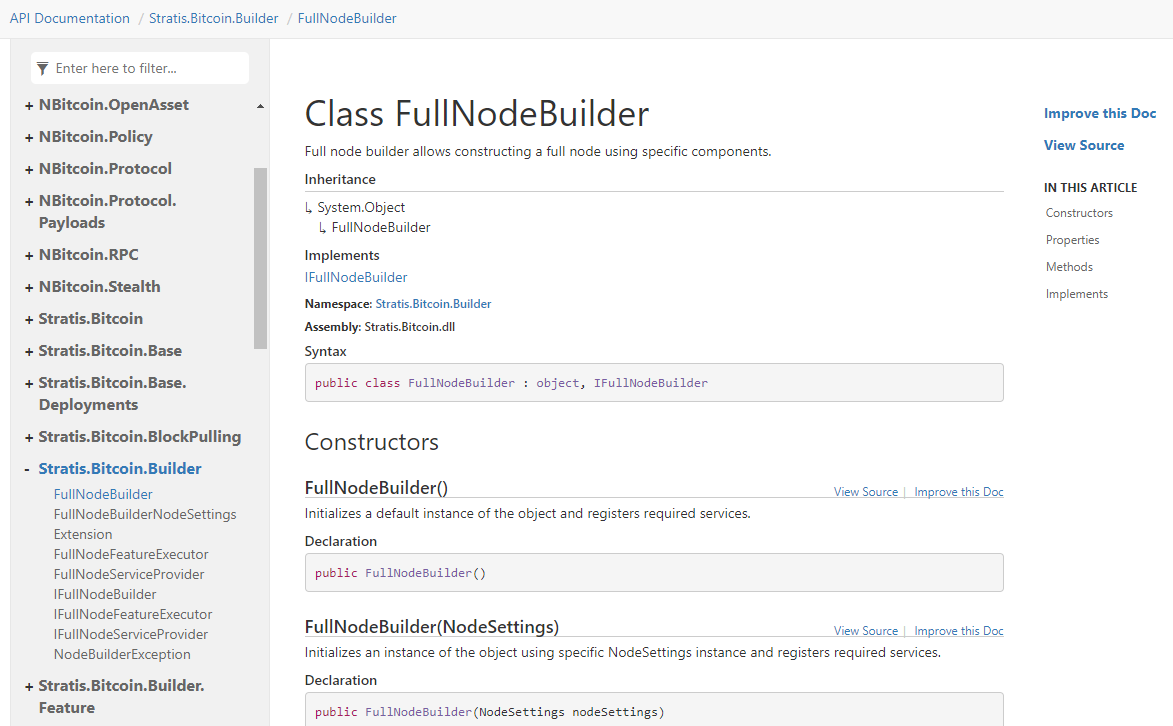Collapse the Stratis.Bitcoin.Builder namespace
The image size is (1173, 726).
(x=27, y=470)
